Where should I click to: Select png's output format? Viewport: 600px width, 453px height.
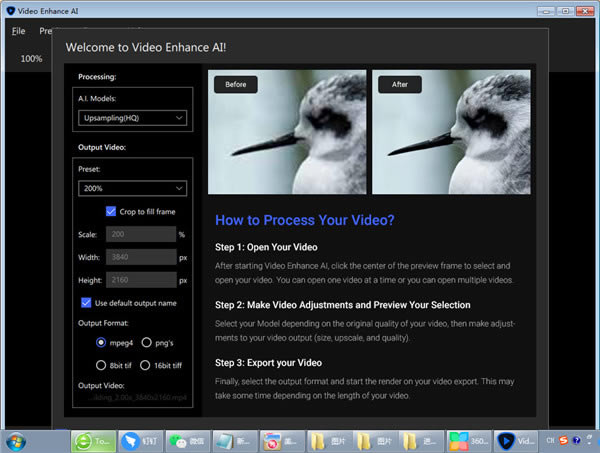(147, 342)
